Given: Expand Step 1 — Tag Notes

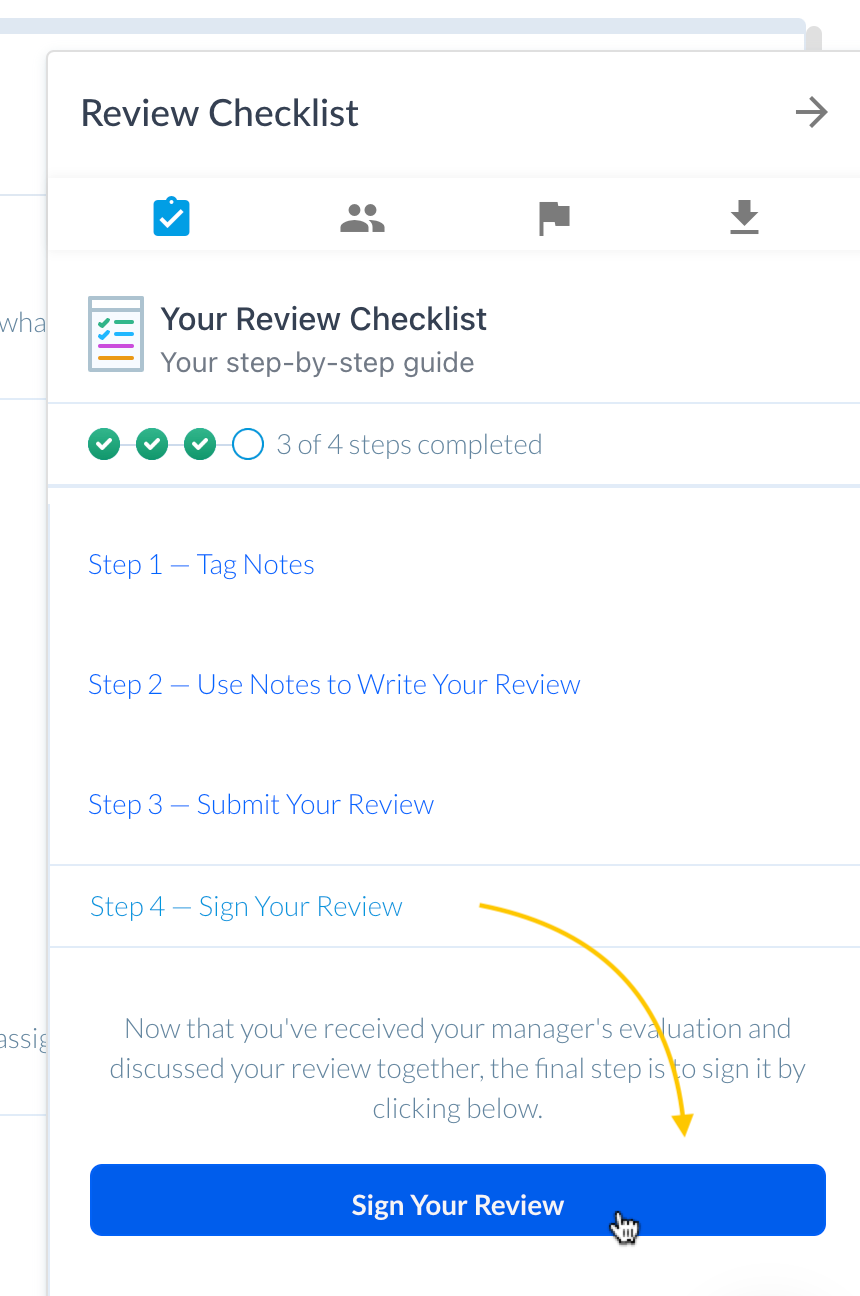Looking at the screenshot, I should click(201, 565).
